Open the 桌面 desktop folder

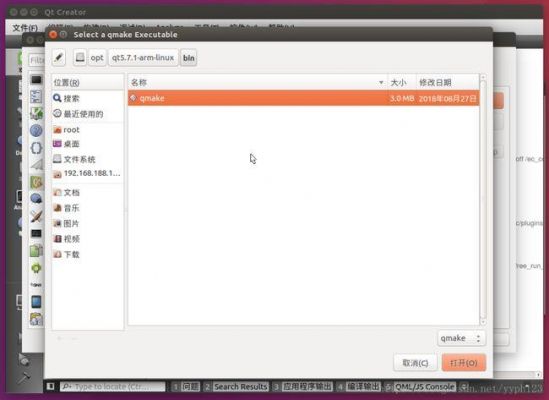click(x=88, y=144)
